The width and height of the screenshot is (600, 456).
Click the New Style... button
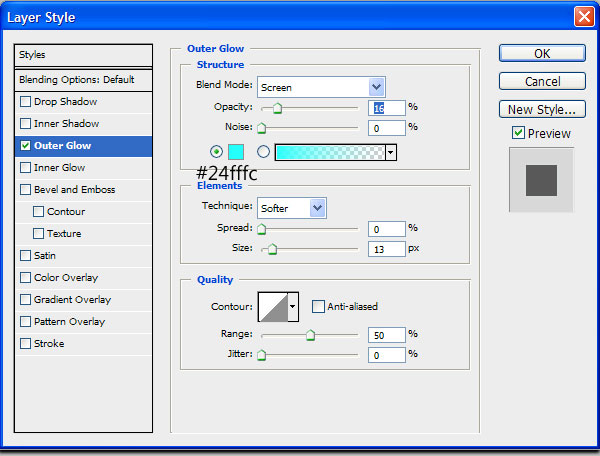542,109
